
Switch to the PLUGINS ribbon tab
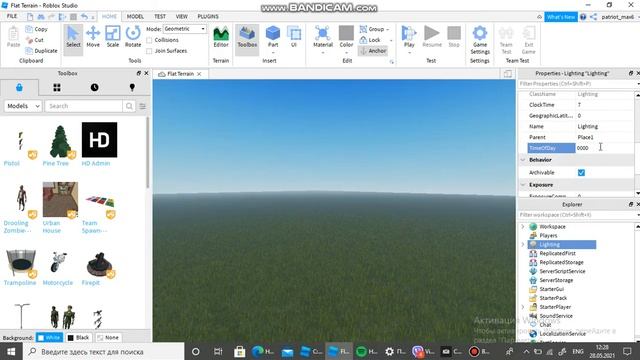(208, 16)
